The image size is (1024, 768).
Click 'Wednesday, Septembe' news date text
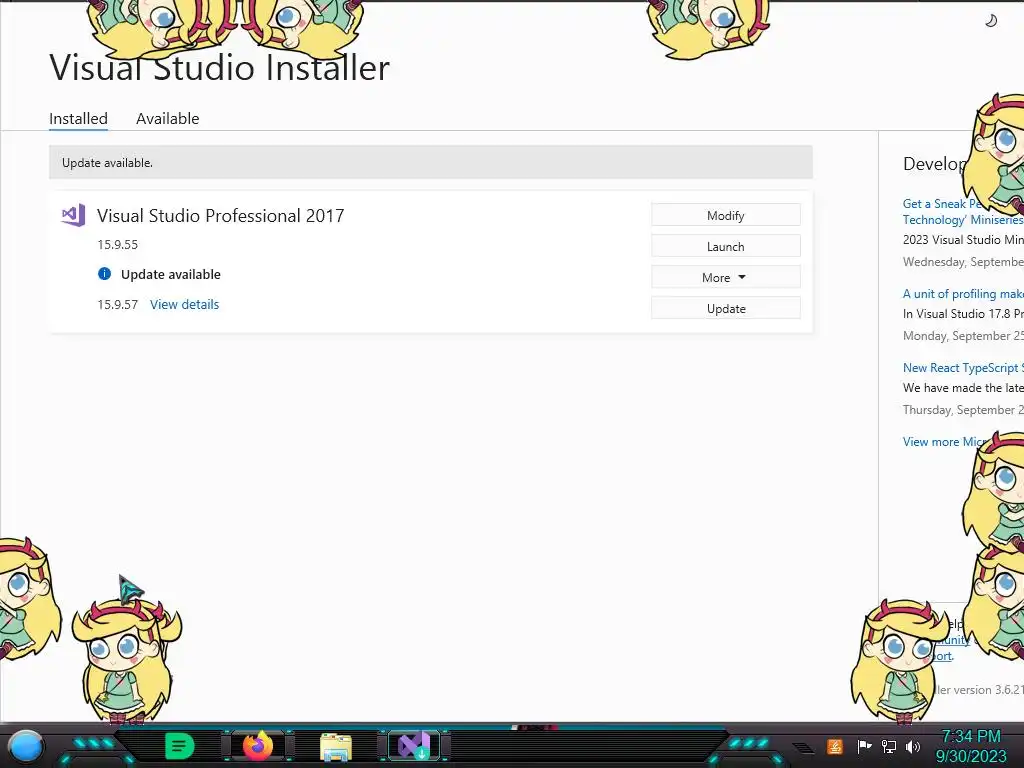click(x=963, y=262)
